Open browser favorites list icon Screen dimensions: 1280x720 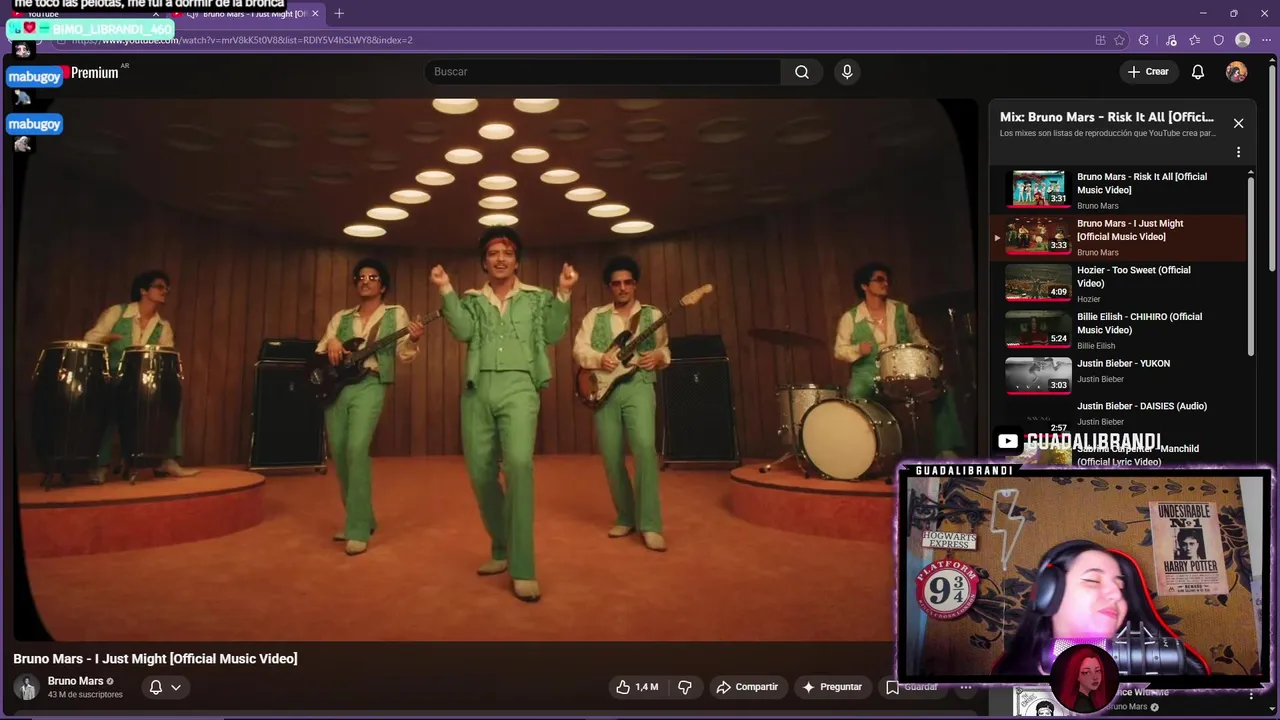pos(1195,40)
